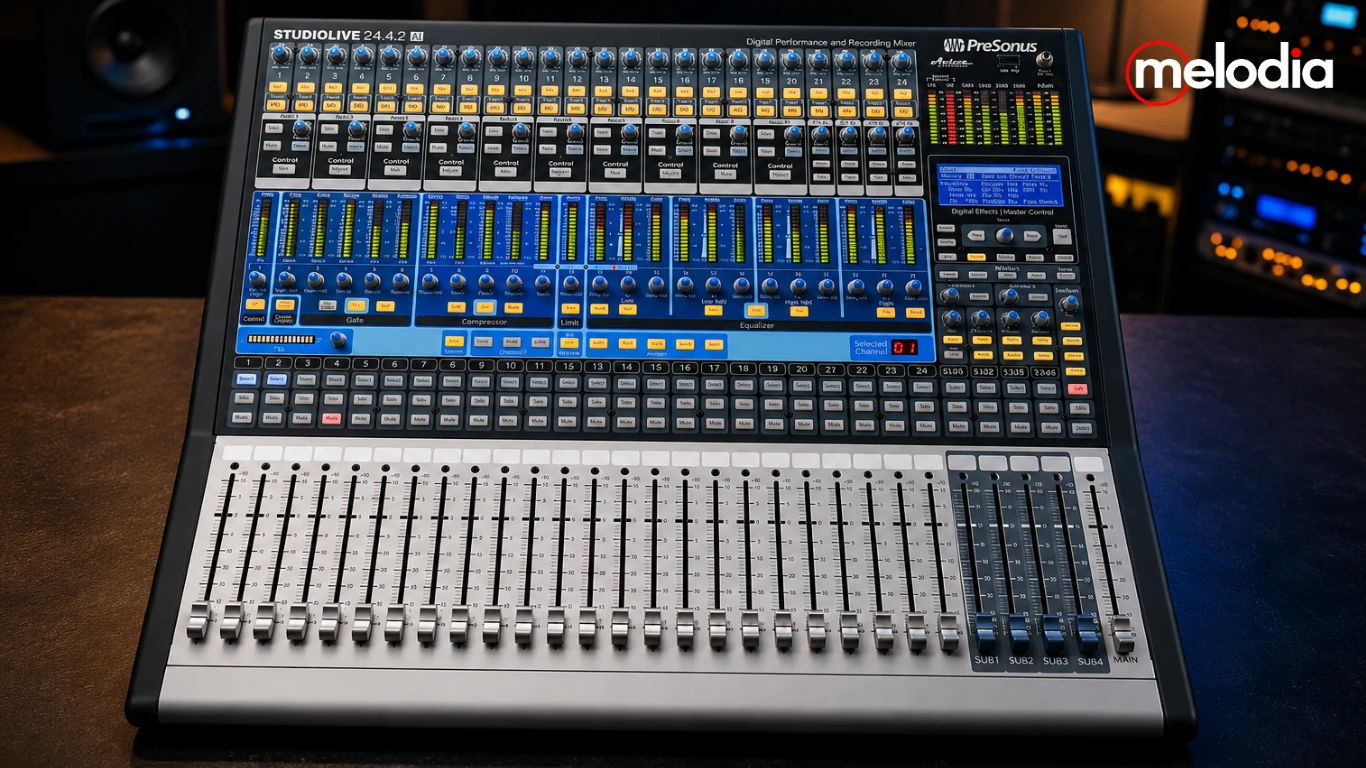
Task: Click the MAIN output fader cap
Action: (x=1124, y=634)
